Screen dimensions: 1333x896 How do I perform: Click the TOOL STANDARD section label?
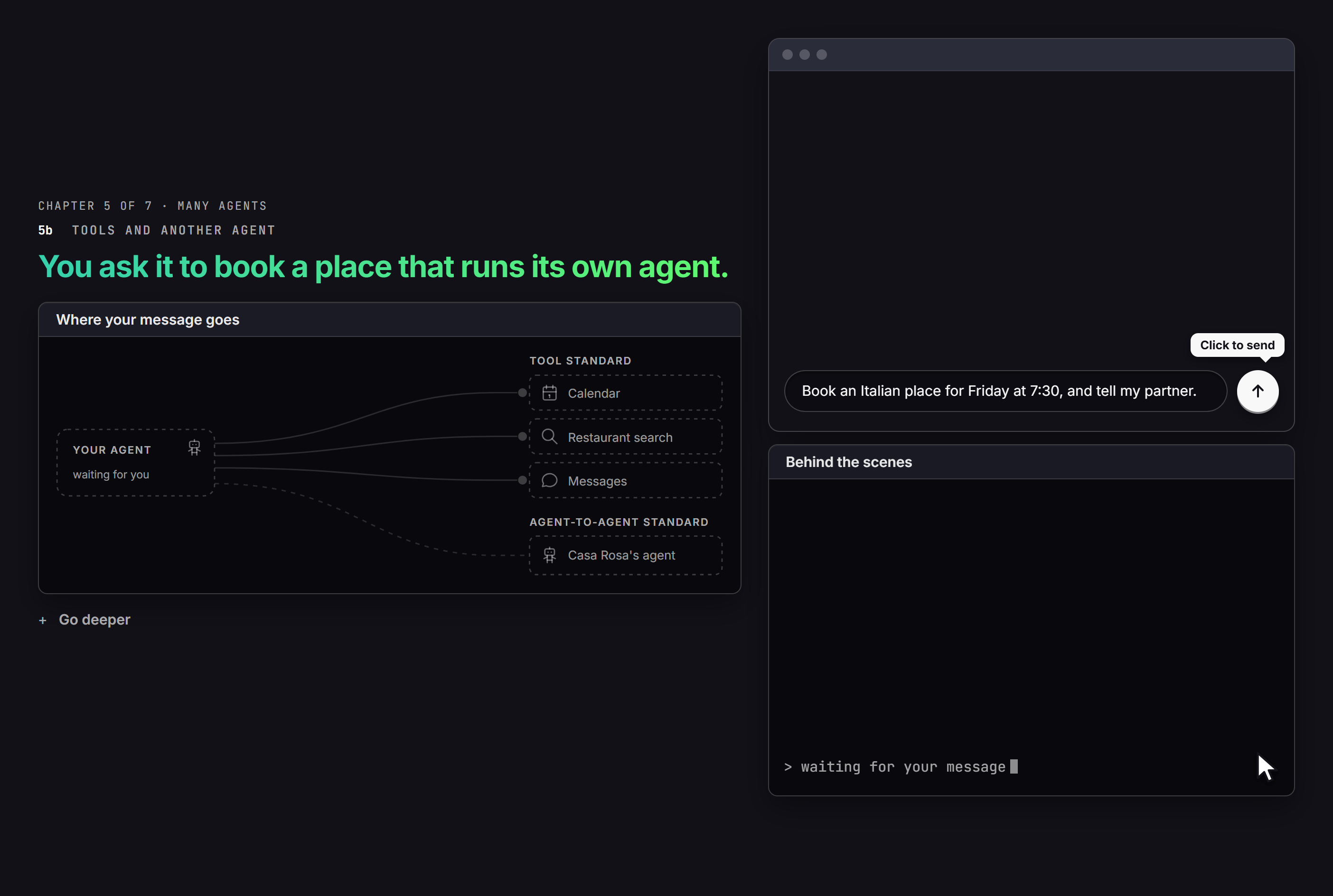pos(580,361)
